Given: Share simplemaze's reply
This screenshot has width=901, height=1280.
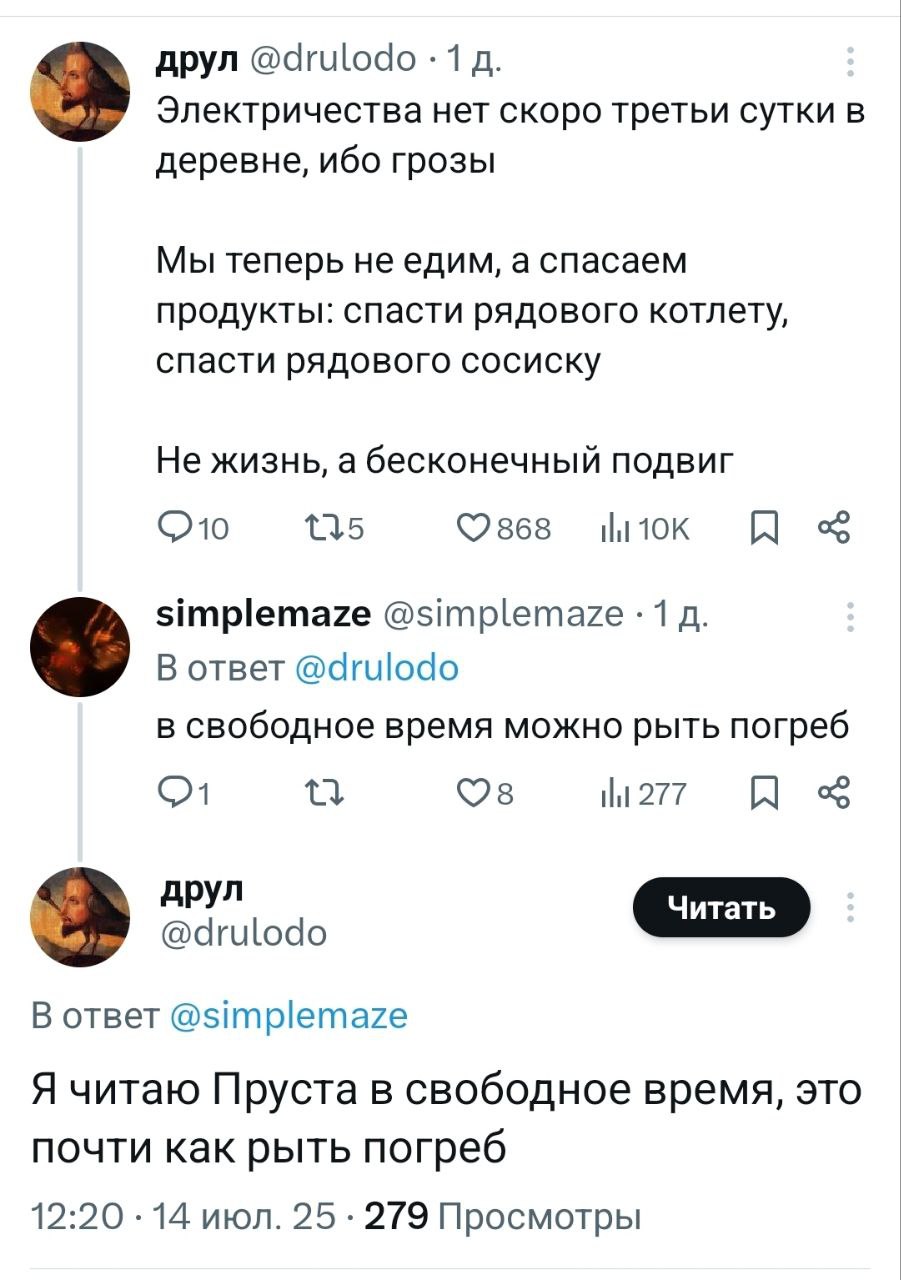Looking at the screenshot, I should click(x=833, y=793).
